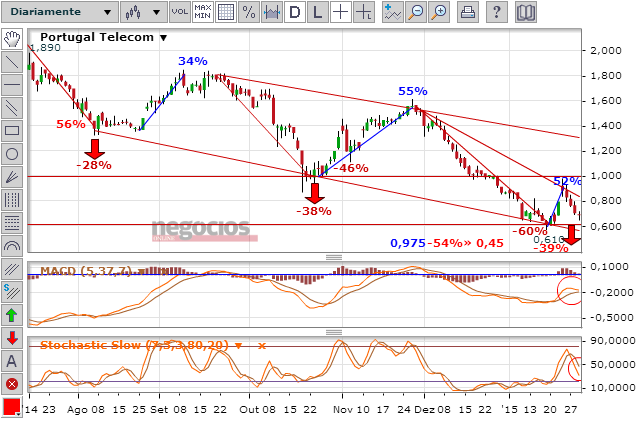Select the triple diagonal lines tool

(12, 269)
